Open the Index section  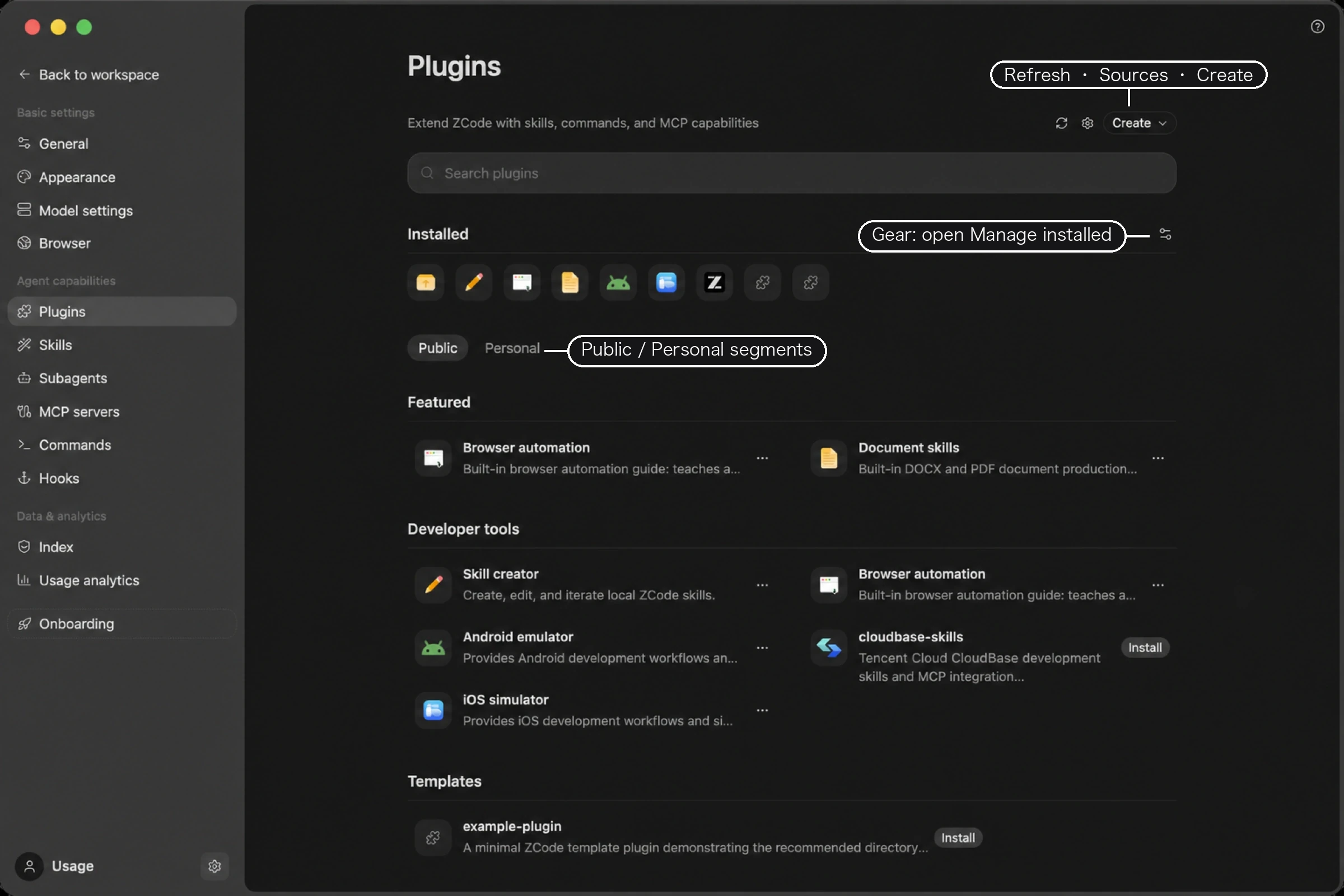point(122,547)
